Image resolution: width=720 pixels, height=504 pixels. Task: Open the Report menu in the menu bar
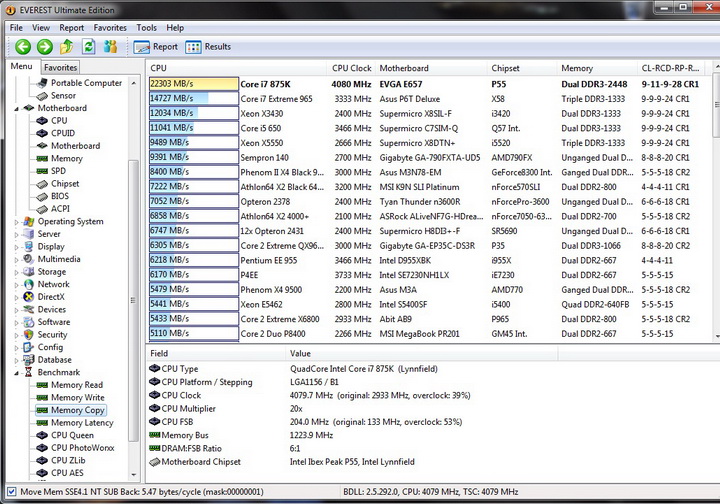click(72, 28)
